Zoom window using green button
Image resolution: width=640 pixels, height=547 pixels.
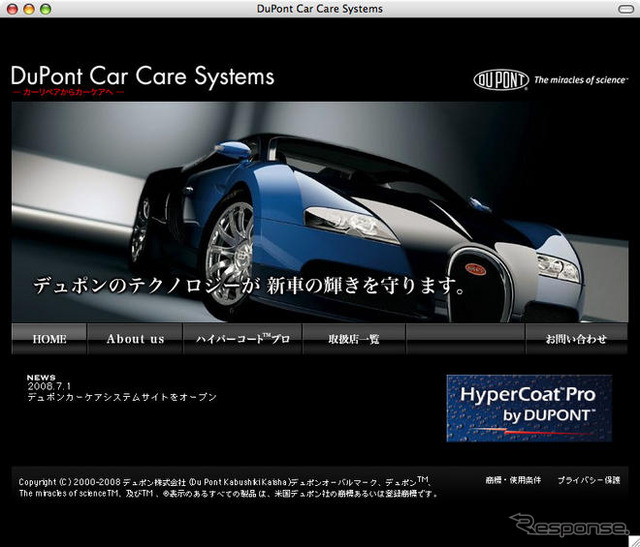pos(46,9)
